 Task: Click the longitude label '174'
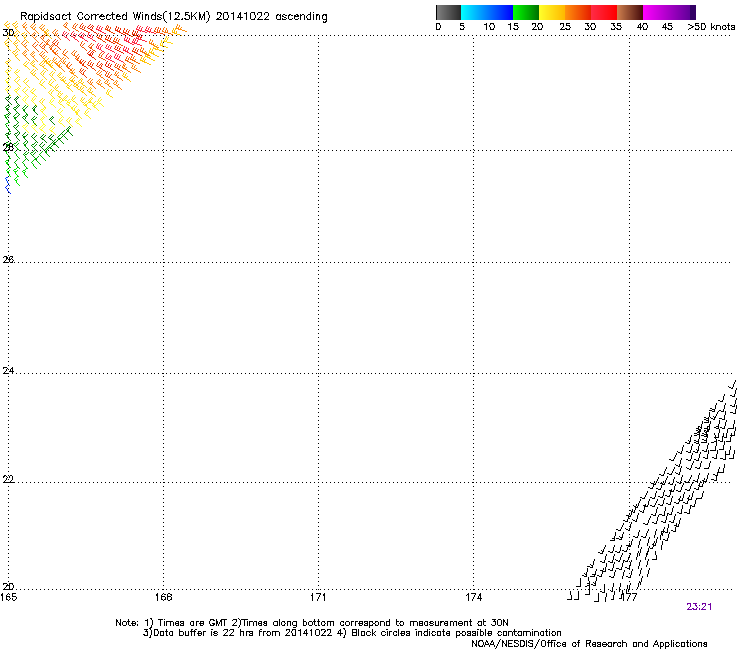tap(473, 597)
